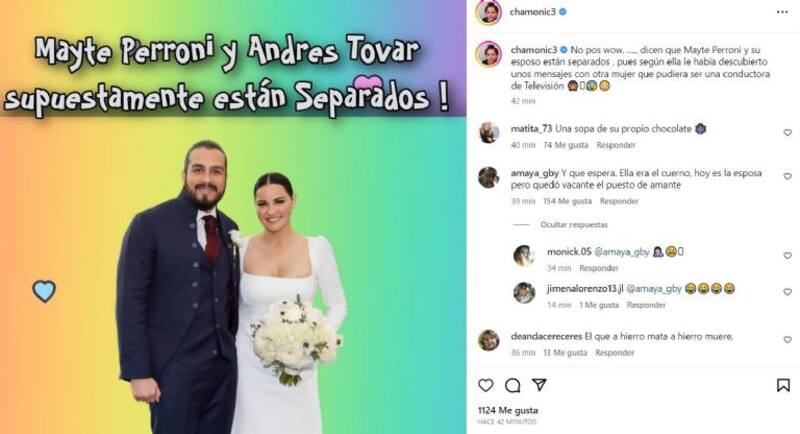Open the comment bubble icon
Viewport: 800px width, 434px height.
click(512, 386)
